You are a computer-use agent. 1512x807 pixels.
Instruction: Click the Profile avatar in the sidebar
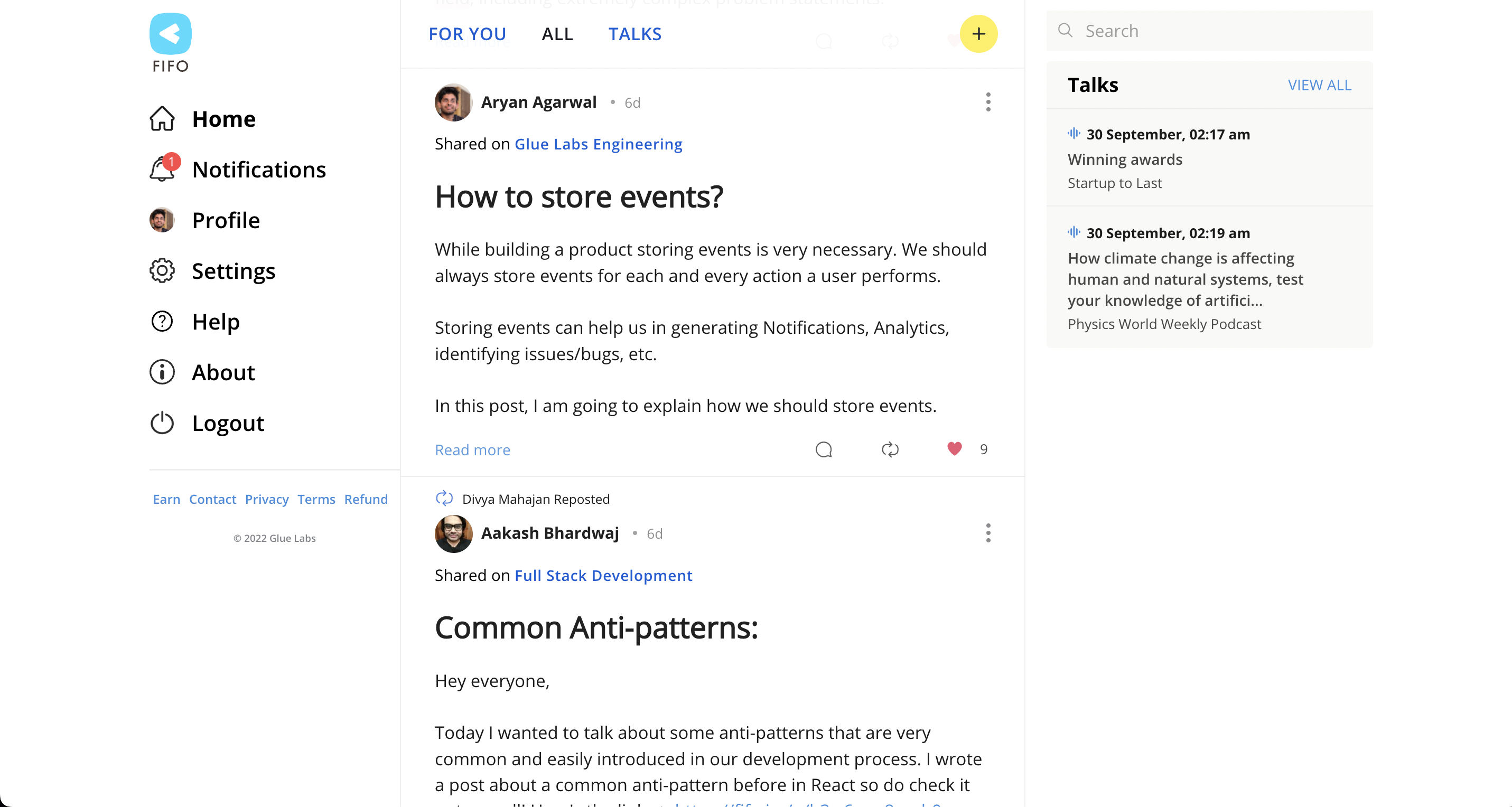[x=162, y=220]
